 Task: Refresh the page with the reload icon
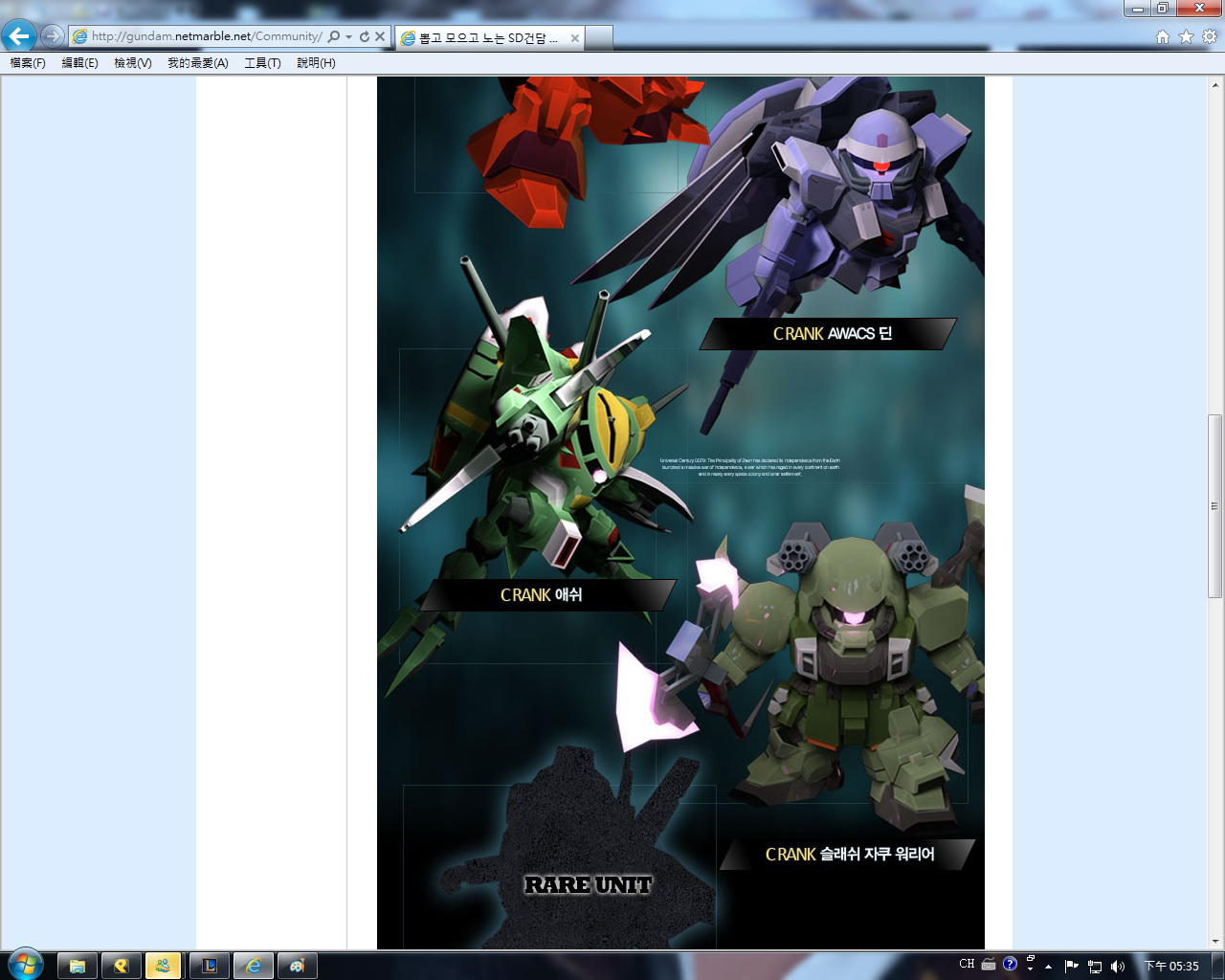point(365,36)
